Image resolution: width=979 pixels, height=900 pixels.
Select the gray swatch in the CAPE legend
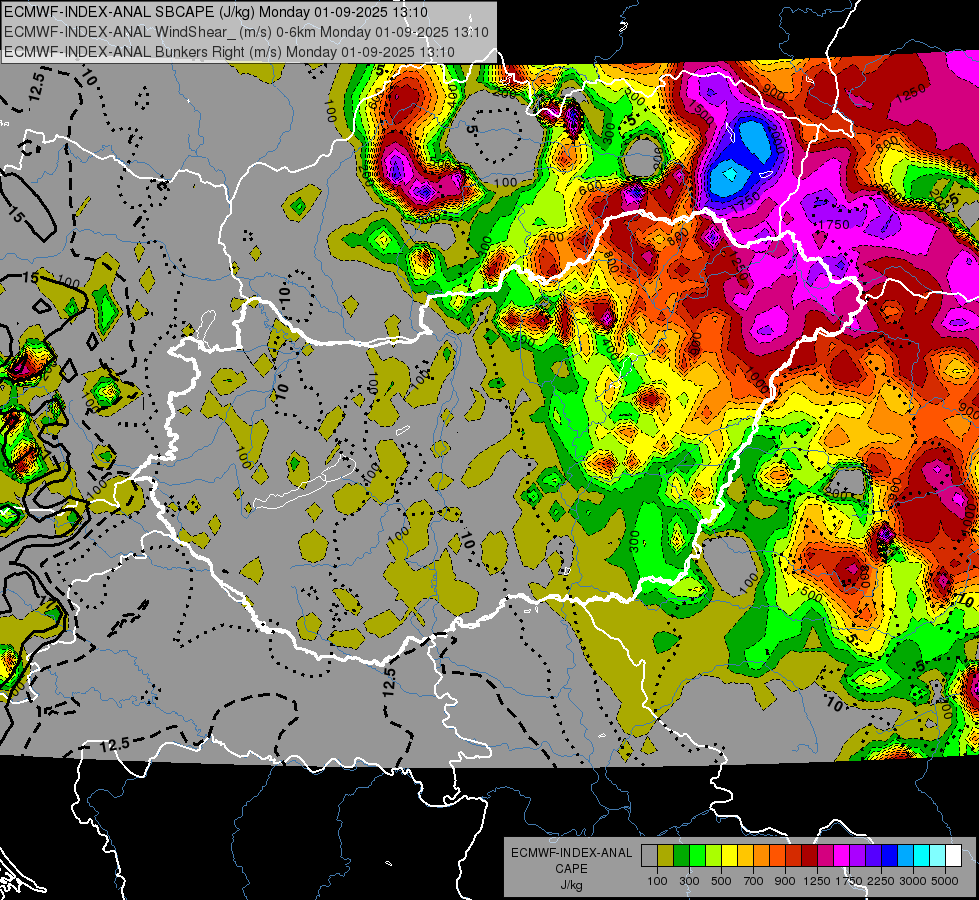click(649, 856)
